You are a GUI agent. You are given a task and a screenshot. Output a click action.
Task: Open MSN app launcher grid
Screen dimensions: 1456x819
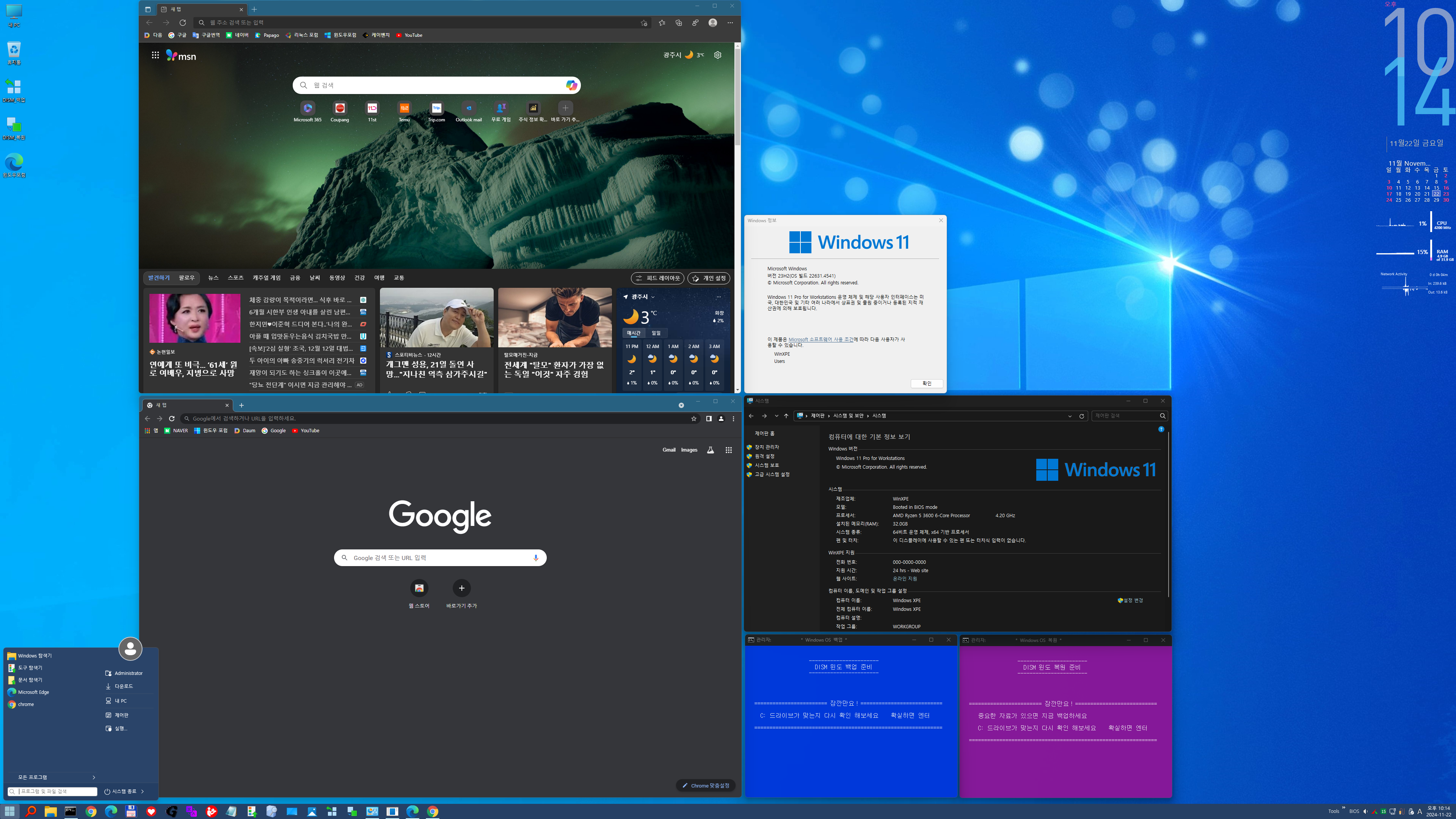pos(155,55)
